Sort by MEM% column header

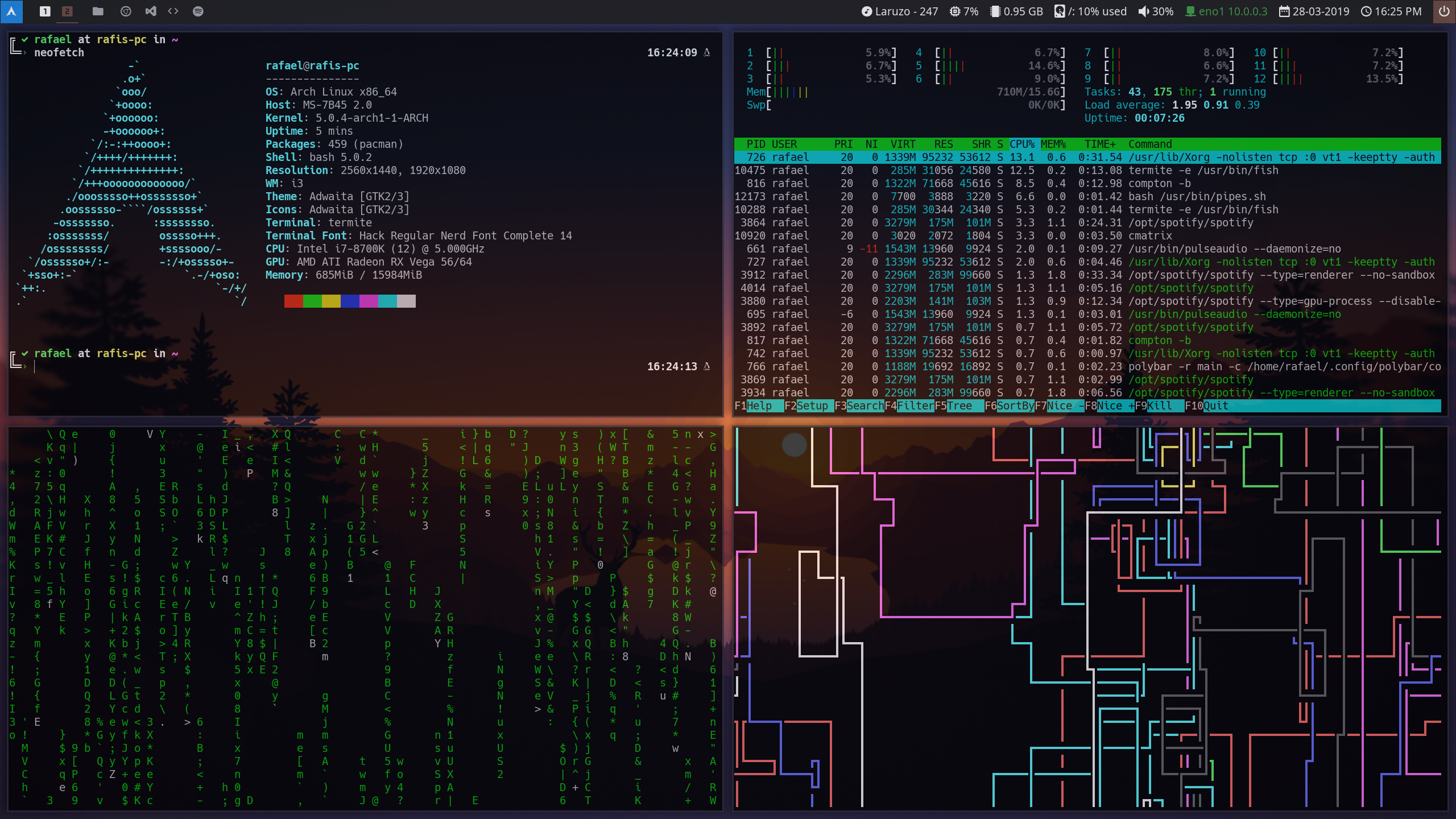click(x=1053, y=144)
